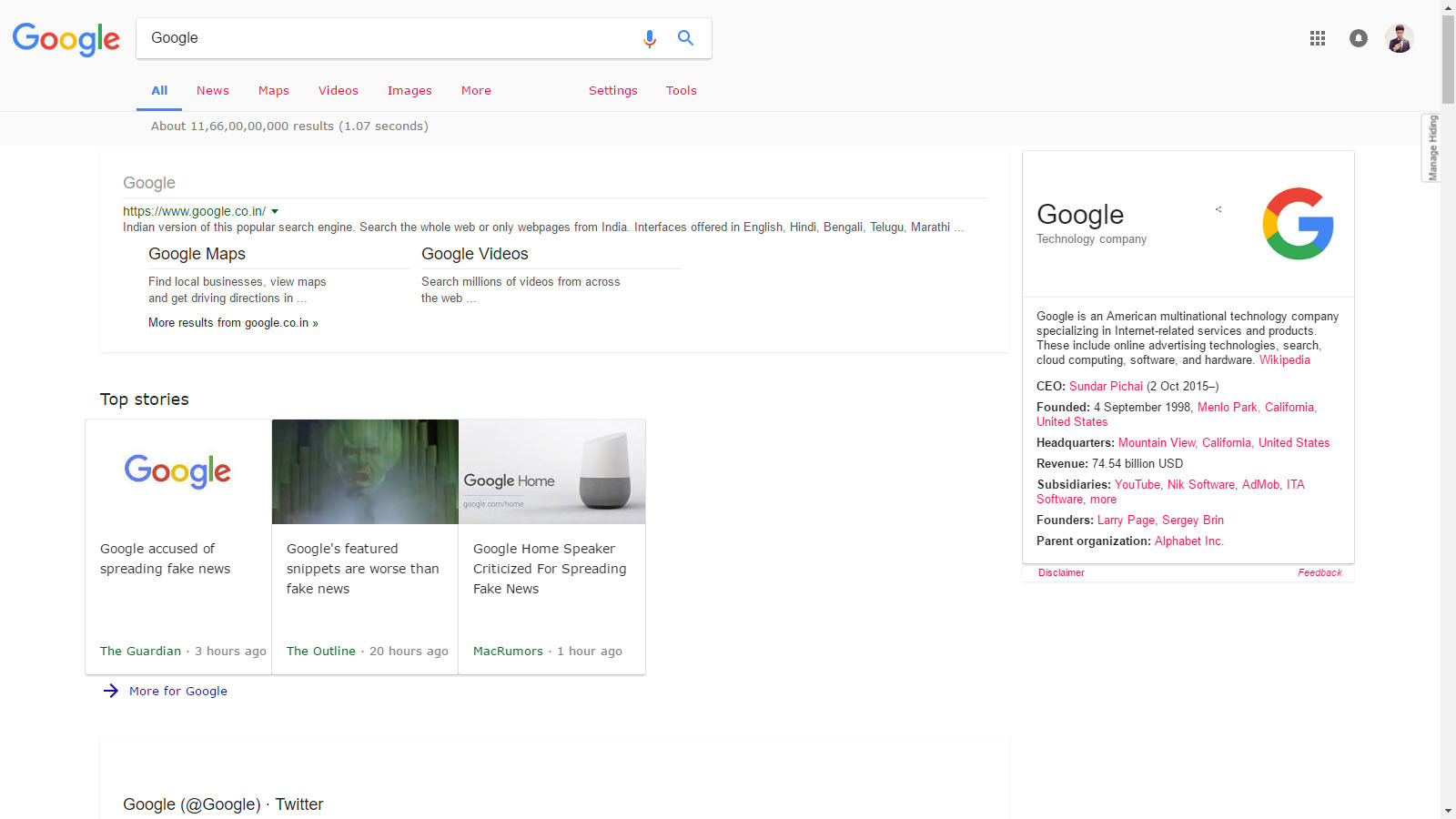
Task: Open the Google result title link
Action: pos(149,183)
